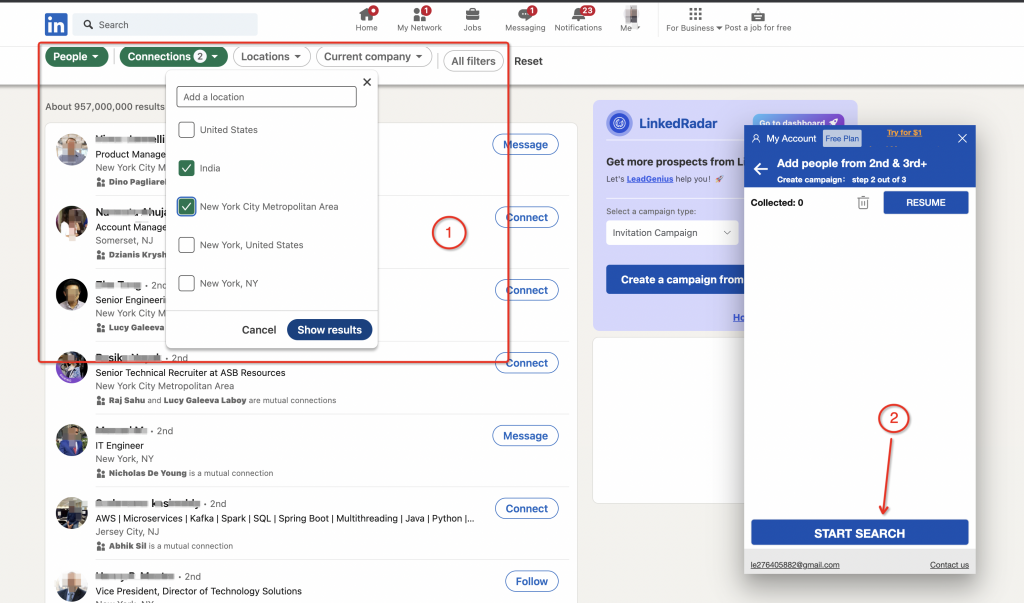
Task: Check Messaging notifications icon
Action: point(524,15)
